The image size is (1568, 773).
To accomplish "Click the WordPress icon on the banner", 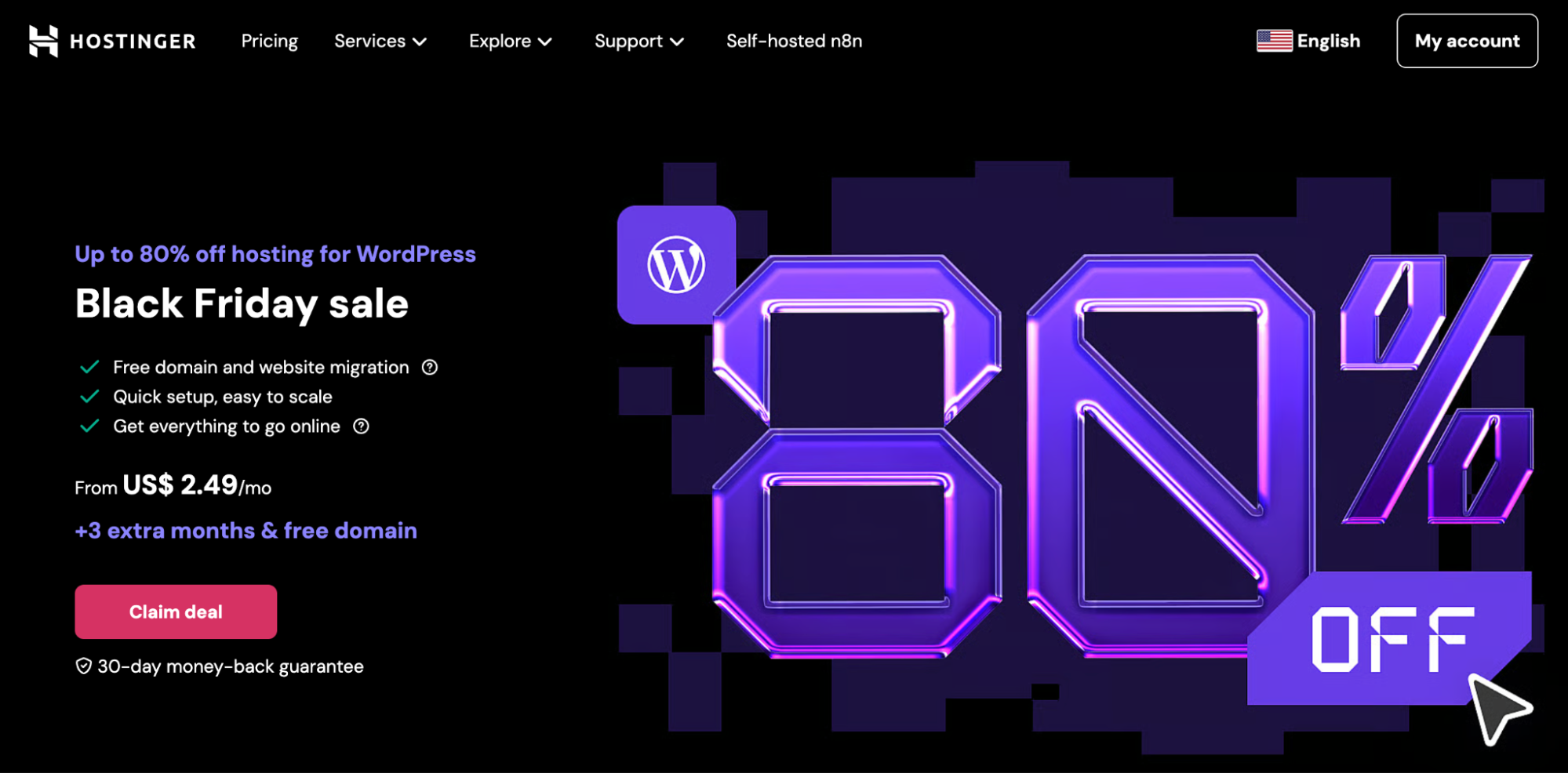I will tap(677, 265).
